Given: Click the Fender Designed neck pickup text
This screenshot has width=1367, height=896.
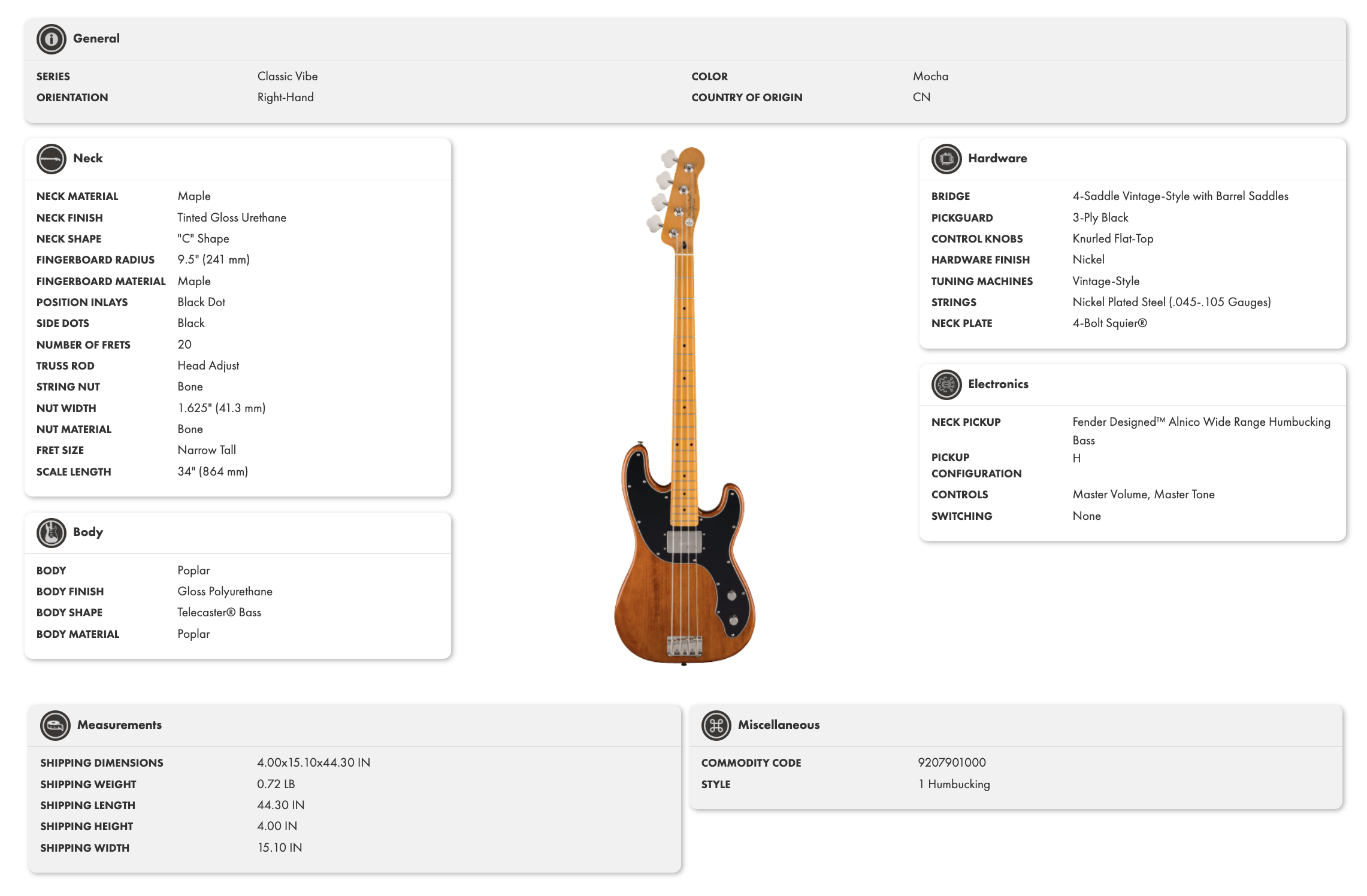Looking at the screenshot, I should click(x=1200, y=422).
